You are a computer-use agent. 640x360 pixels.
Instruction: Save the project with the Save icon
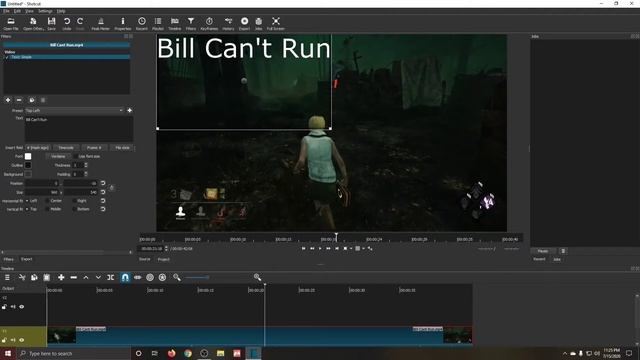tap(51, 24)
